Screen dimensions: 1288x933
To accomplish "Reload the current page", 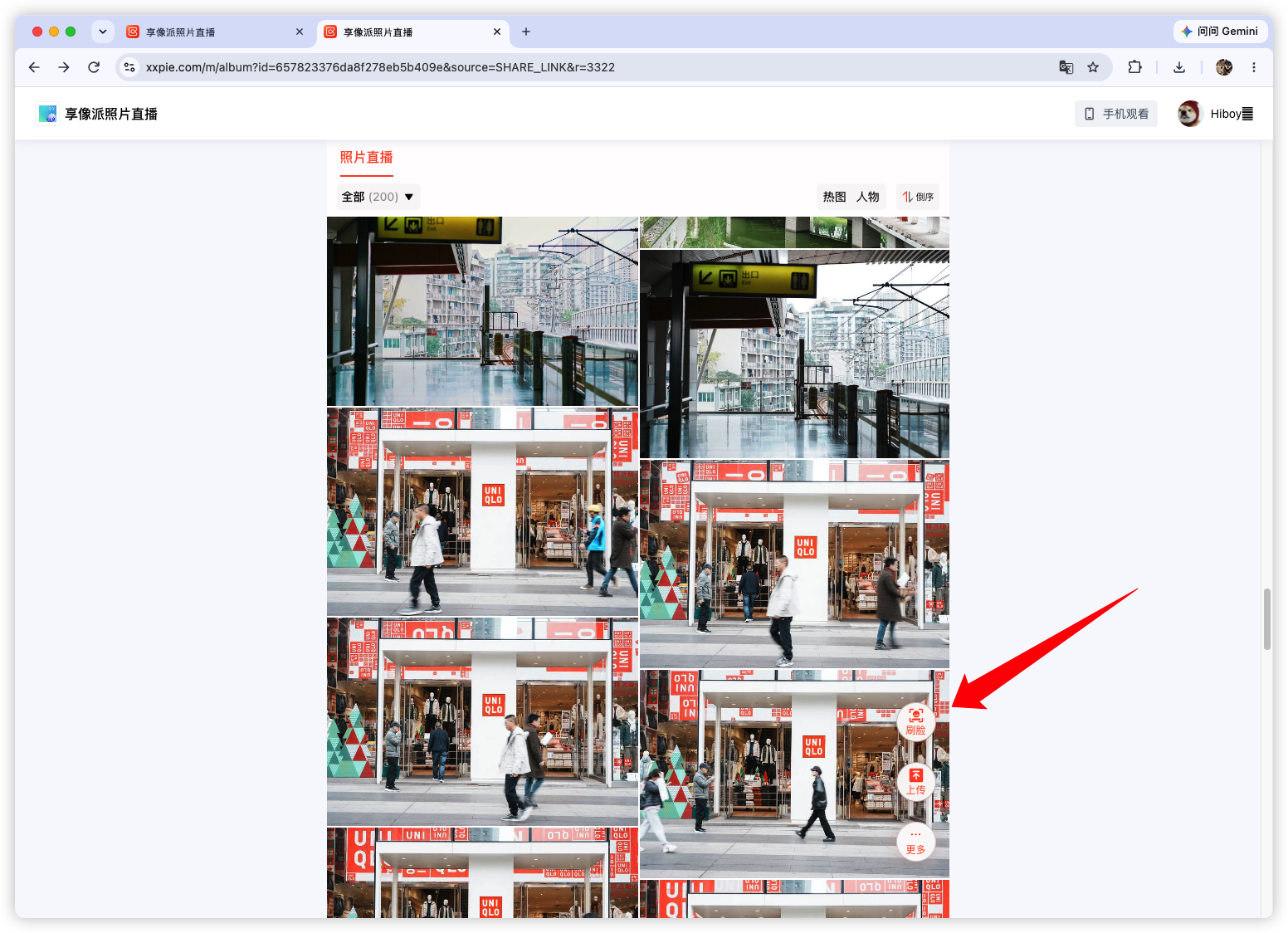I will point(94,67).
